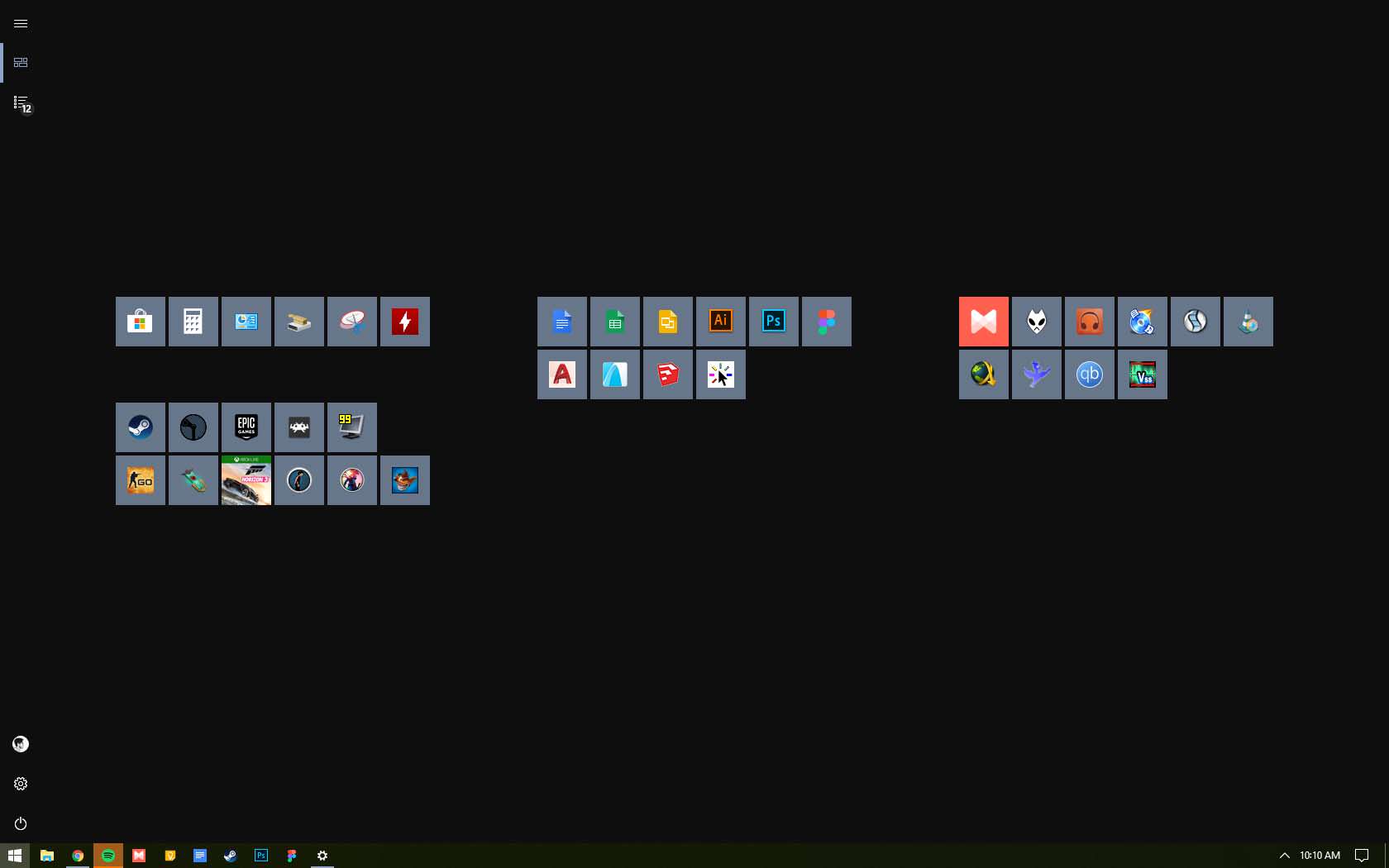Open the Settings gear on the taskbar

coord(322,856)
